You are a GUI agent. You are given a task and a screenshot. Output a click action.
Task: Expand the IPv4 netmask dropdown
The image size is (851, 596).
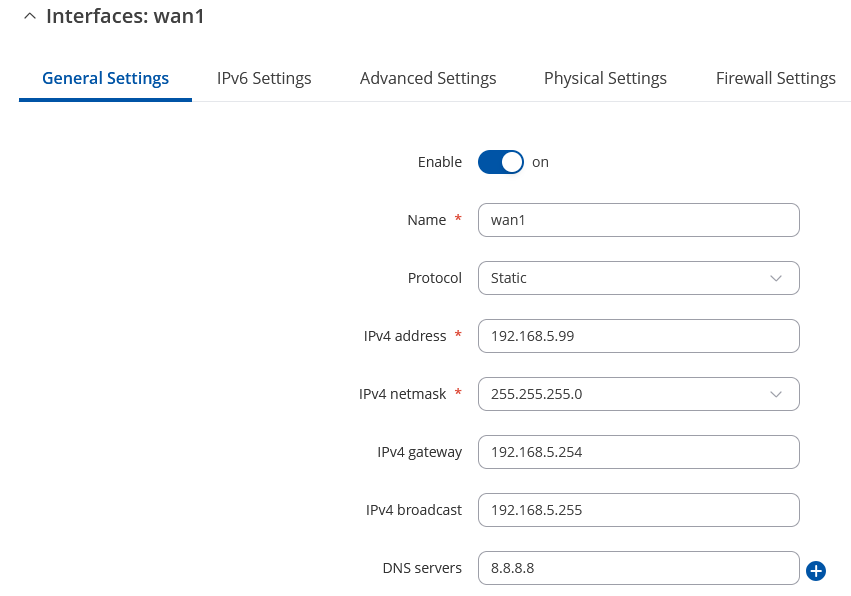point(638,394)
